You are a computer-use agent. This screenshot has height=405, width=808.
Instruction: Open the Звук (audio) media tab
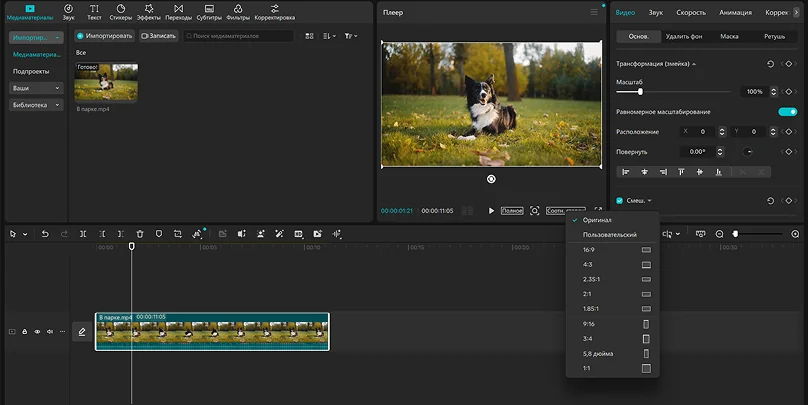coord(69,12)
